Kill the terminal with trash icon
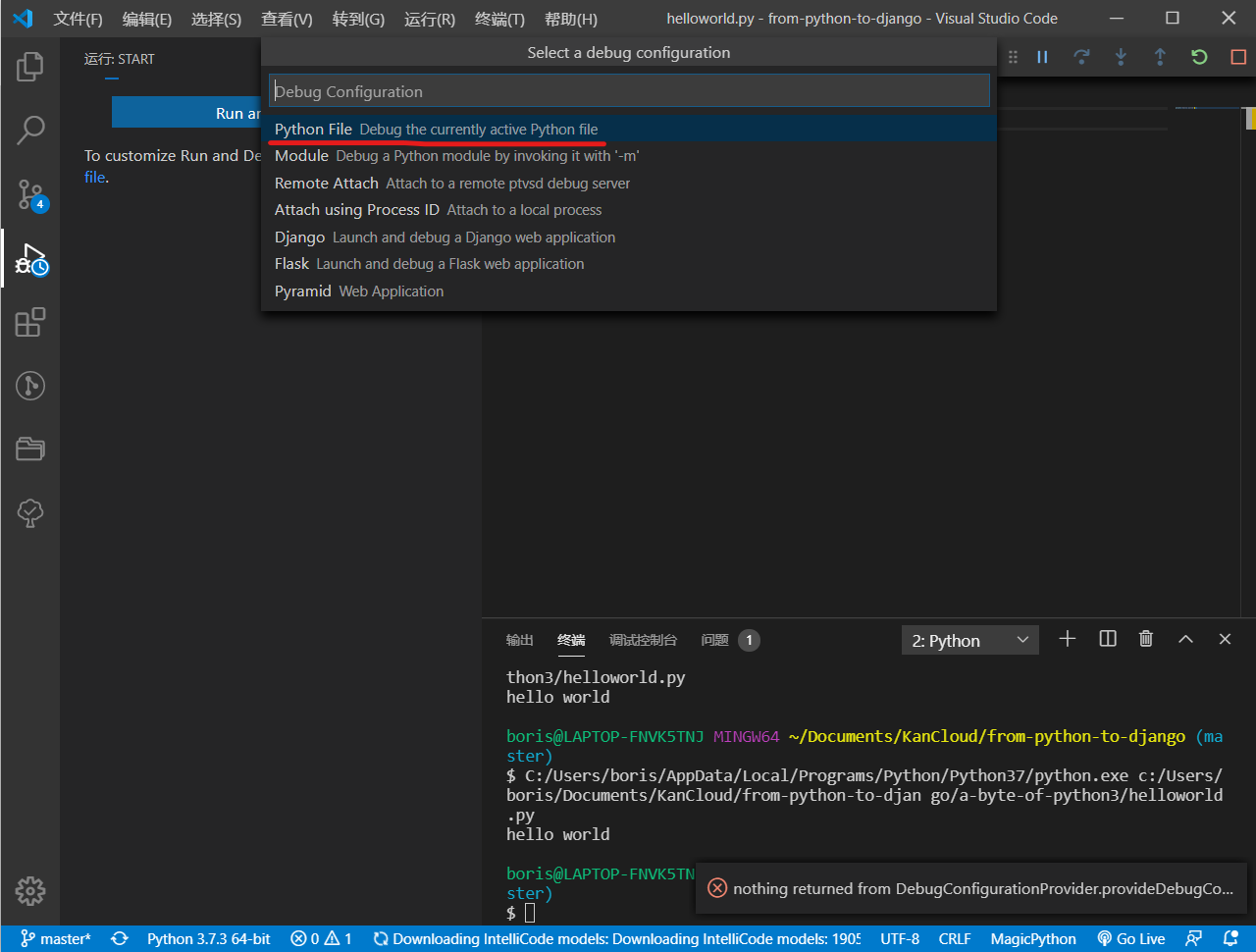This screenshot has width=1256, height=952. [x=1146, y=639]
